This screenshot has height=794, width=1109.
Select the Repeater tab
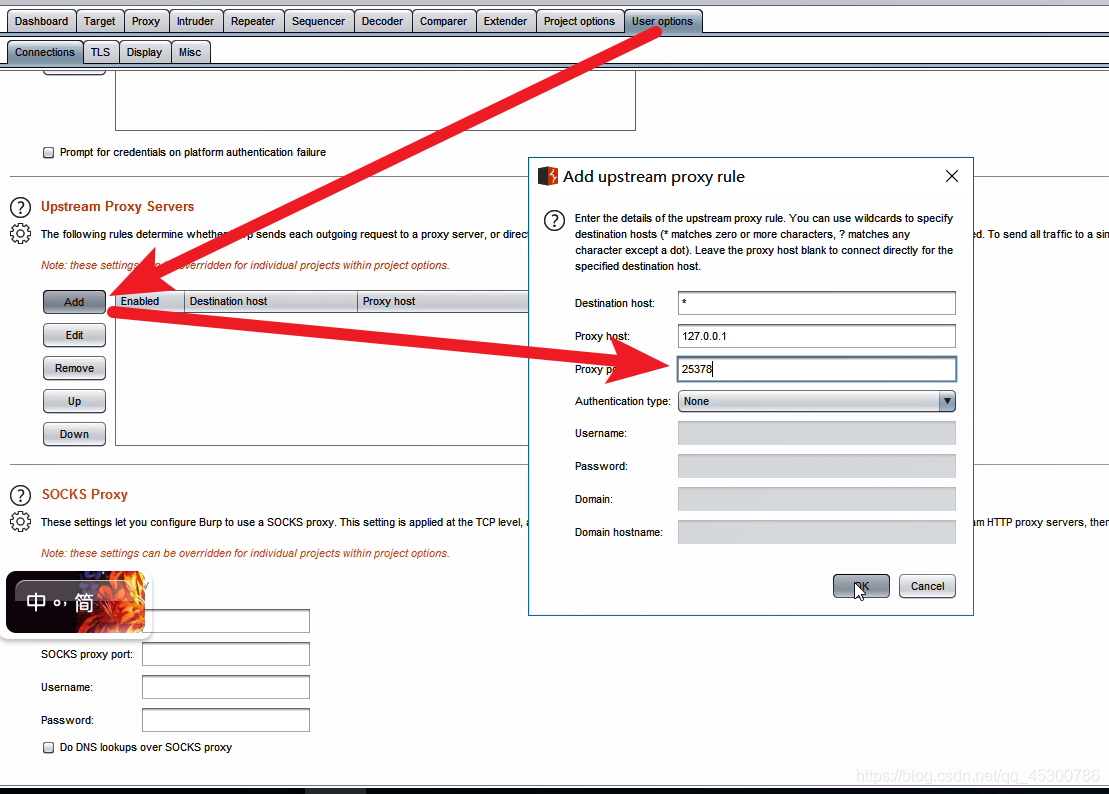pyautogui.click(x=252, y=21)
